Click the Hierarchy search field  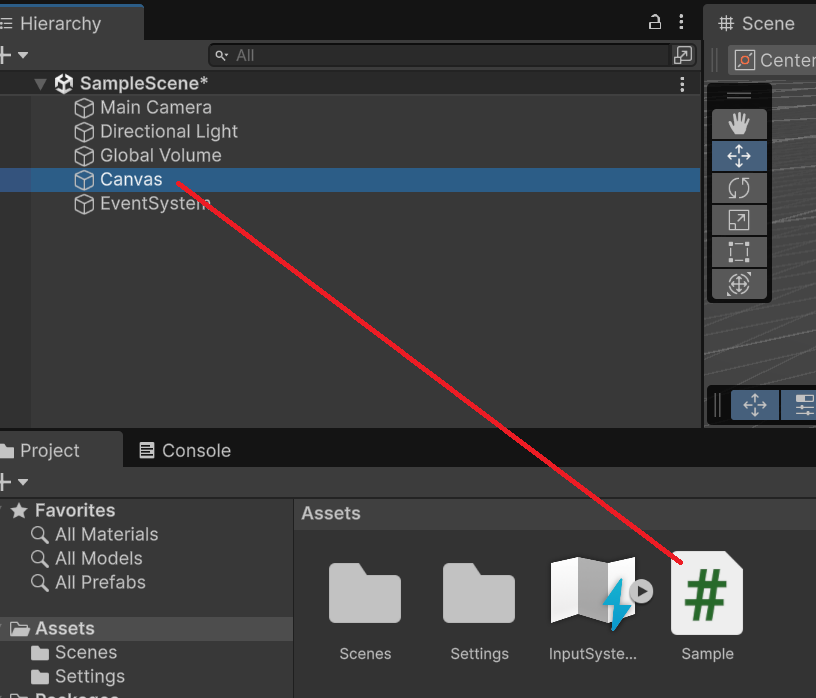[440, 56]
